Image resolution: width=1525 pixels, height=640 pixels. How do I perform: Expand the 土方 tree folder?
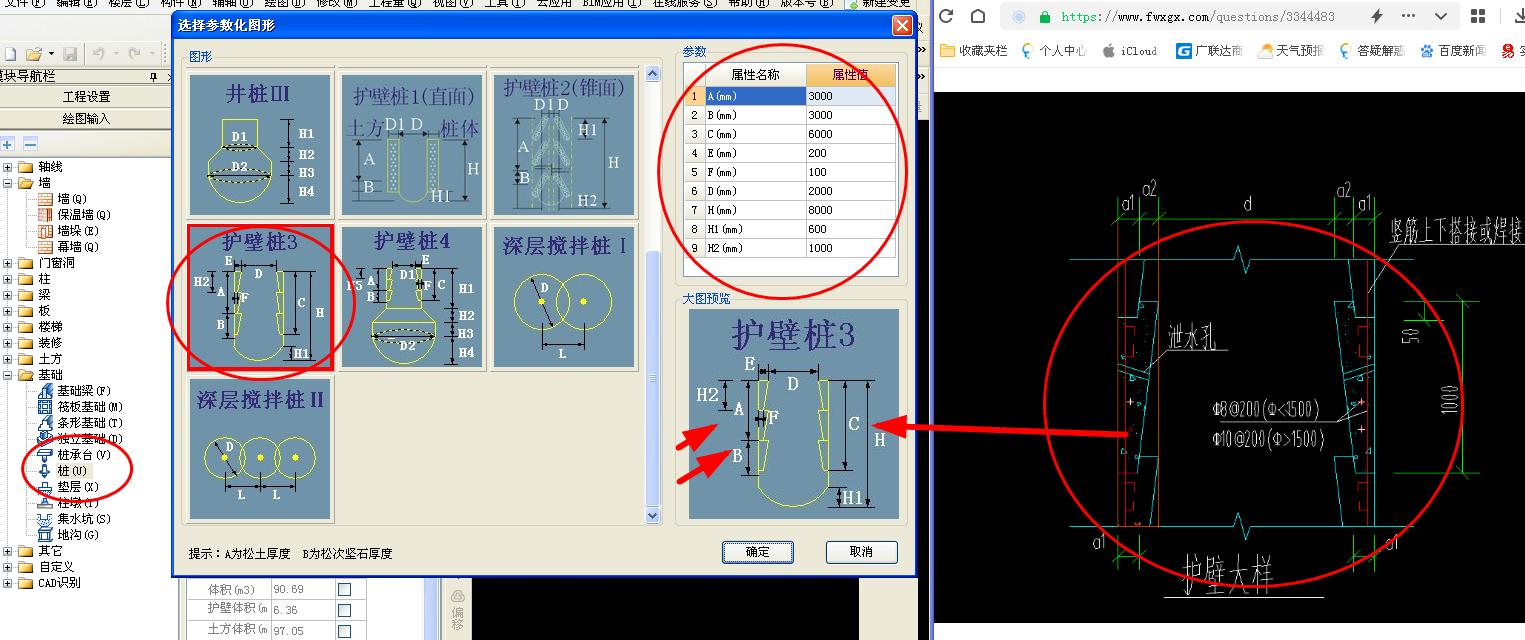8,359
